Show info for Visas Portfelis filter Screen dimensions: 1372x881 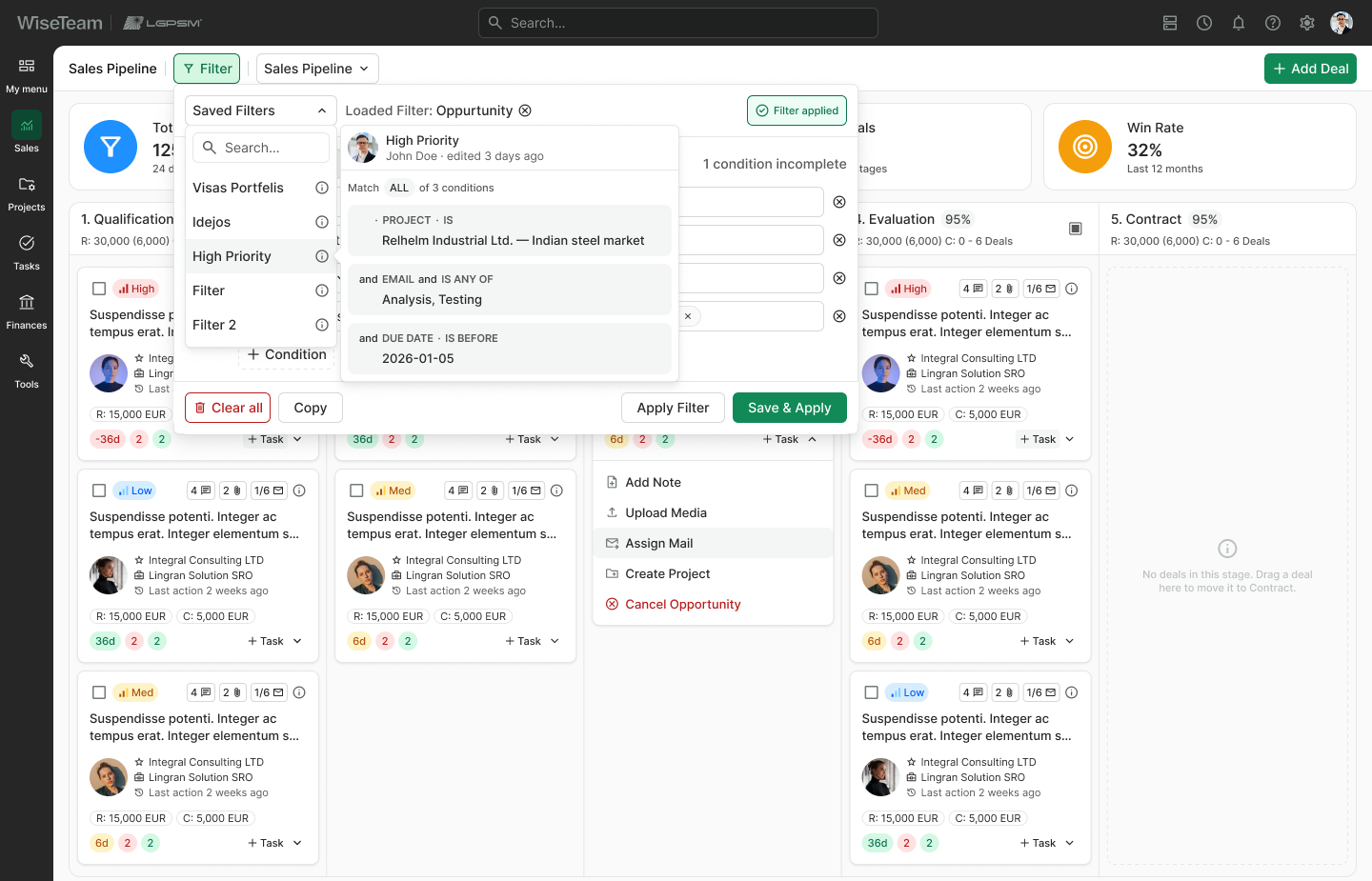point(322,188)
